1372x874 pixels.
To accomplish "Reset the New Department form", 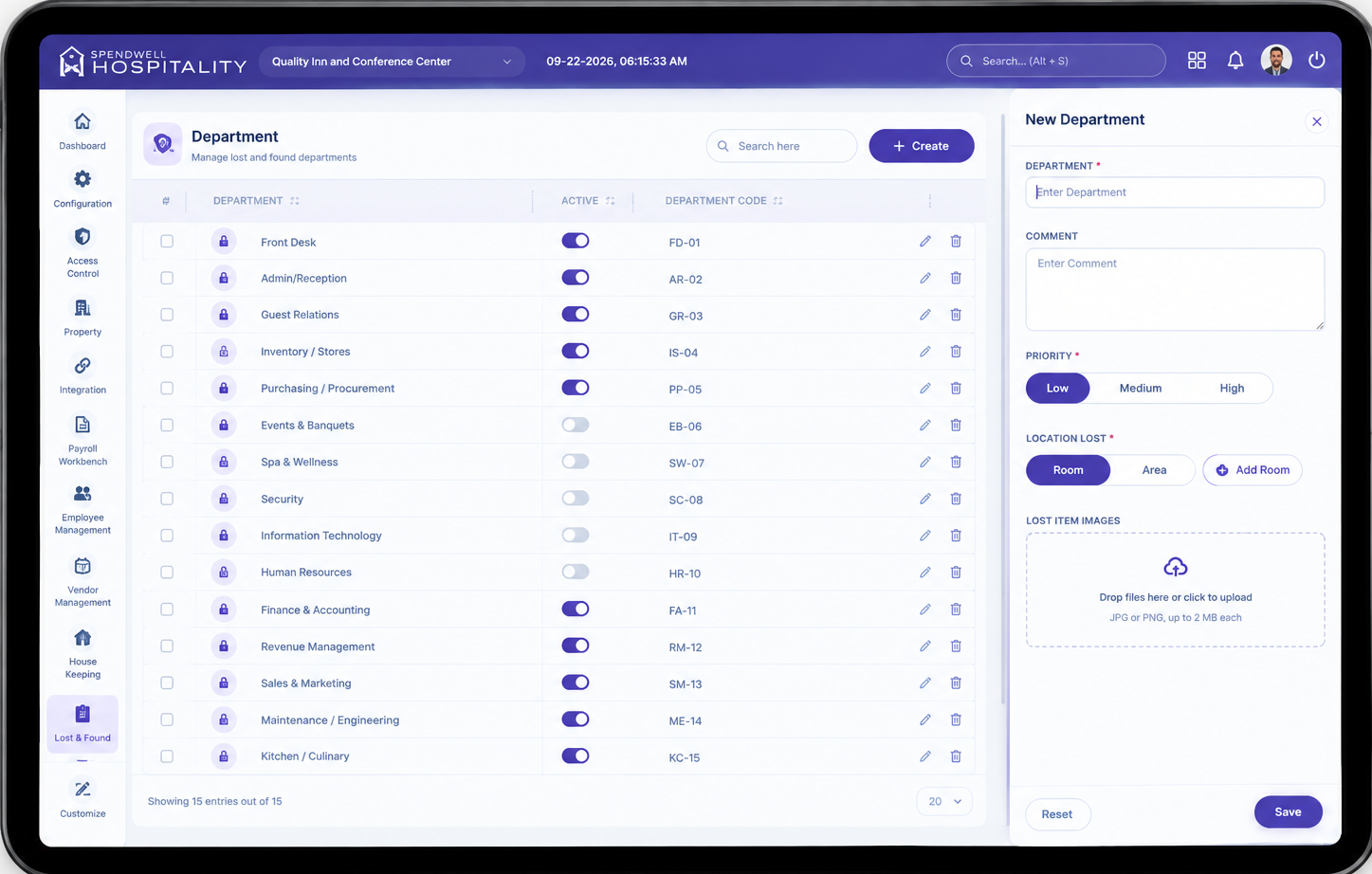I will click(x=1057, y=814).
